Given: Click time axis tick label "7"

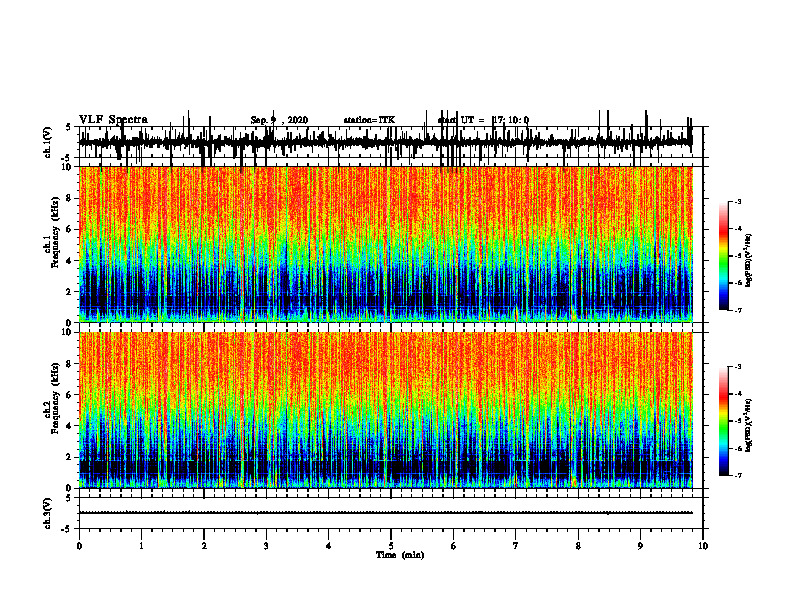Looking at the screenshot, I should tap(516, 546).
